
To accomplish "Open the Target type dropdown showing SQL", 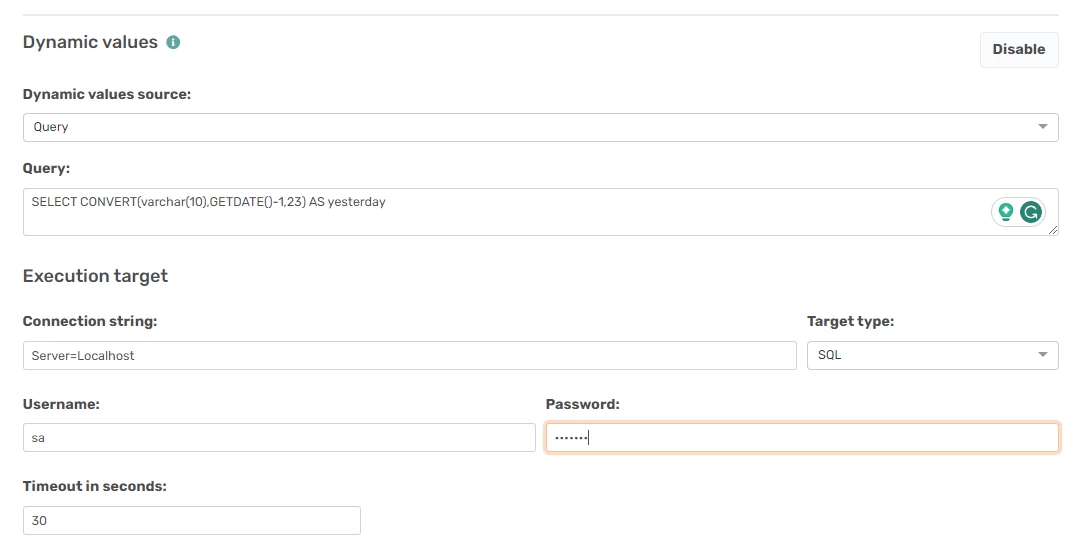I will point(933,356).
